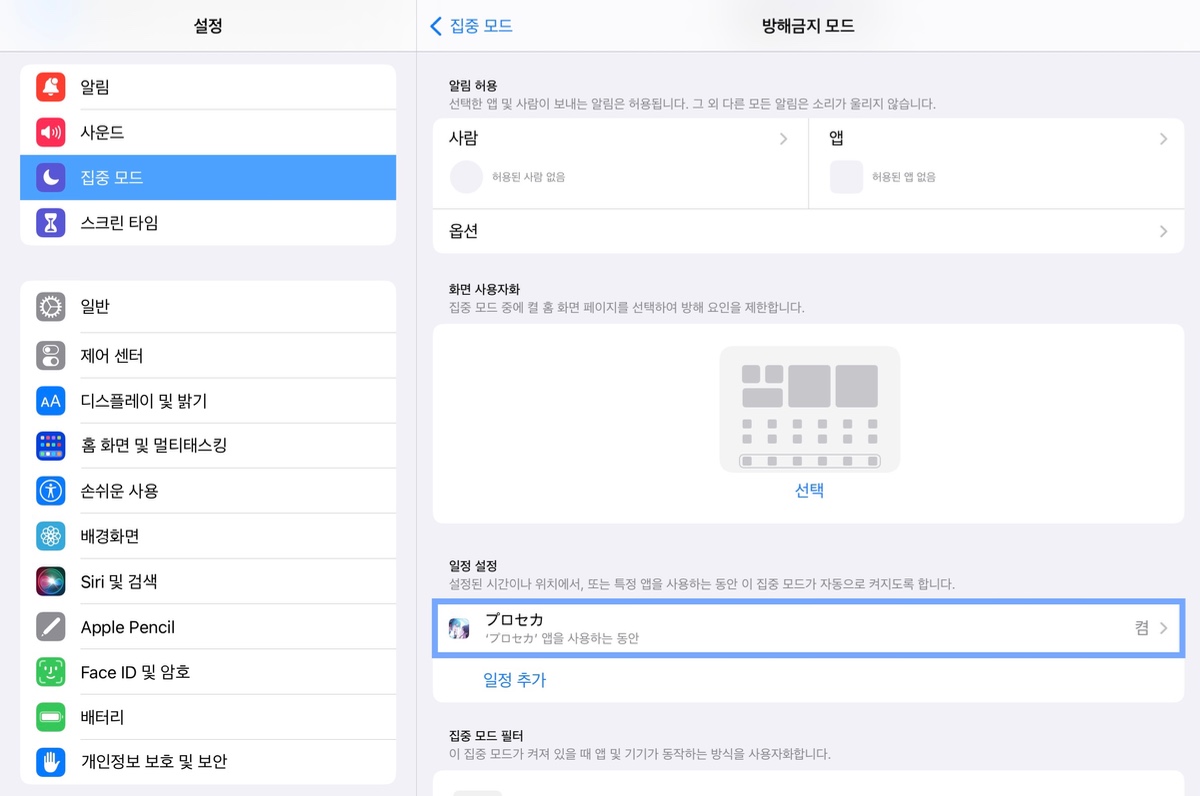Image resolution: width=1200 pixels, height=796 pixels.
Task: Tap the red bell 알림 icon
Action: pyautogui.click(x=51, y=87)
